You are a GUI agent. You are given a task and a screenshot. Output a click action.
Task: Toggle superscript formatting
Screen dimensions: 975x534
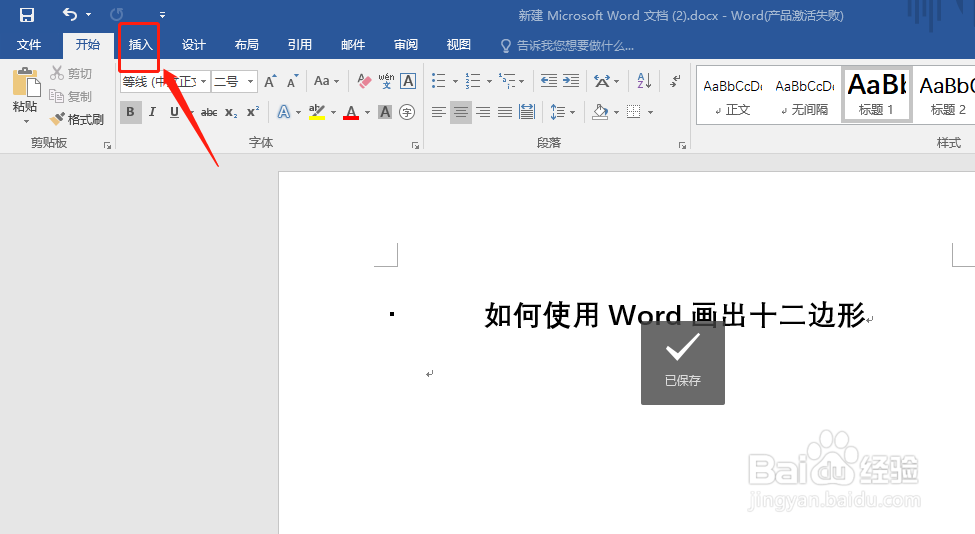tap(252, 112)
